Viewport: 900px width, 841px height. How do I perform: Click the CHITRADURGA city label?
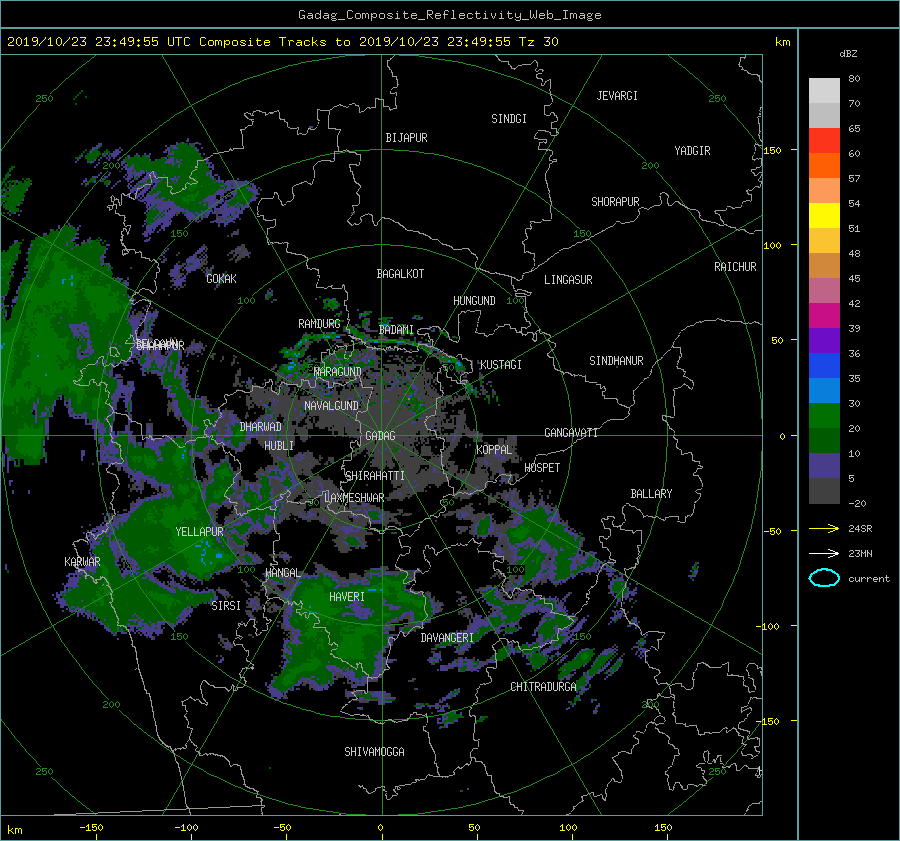[544, 687]
